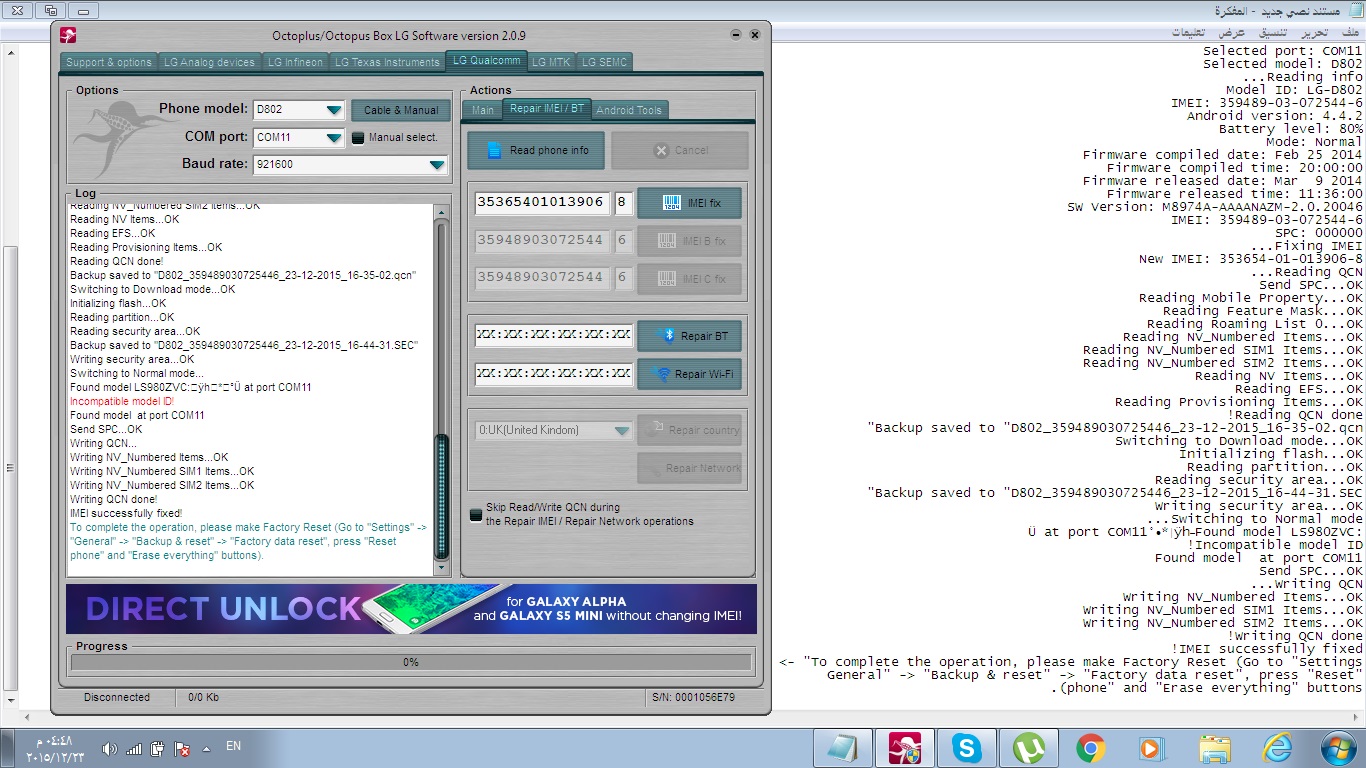Screen dimensions: 1366x768
Task: Click the Notepad window title icon
Action: 1354,9
